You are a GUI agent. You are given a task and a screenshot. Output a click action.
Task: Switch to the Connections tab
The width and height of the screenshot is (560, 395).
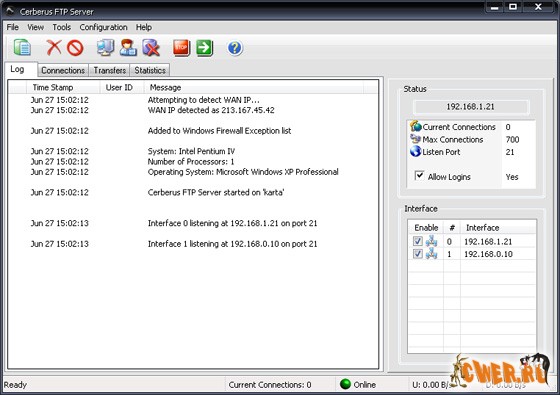coord(63,70)
